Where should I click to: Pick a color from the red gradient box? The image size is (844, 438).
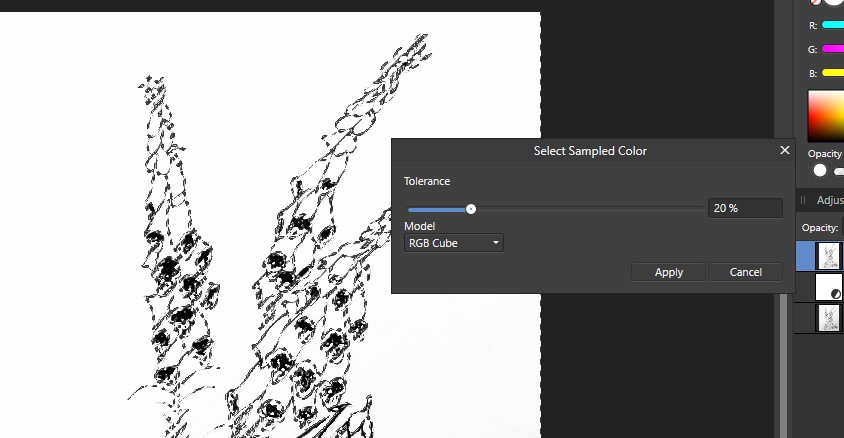tap(826, 116)
